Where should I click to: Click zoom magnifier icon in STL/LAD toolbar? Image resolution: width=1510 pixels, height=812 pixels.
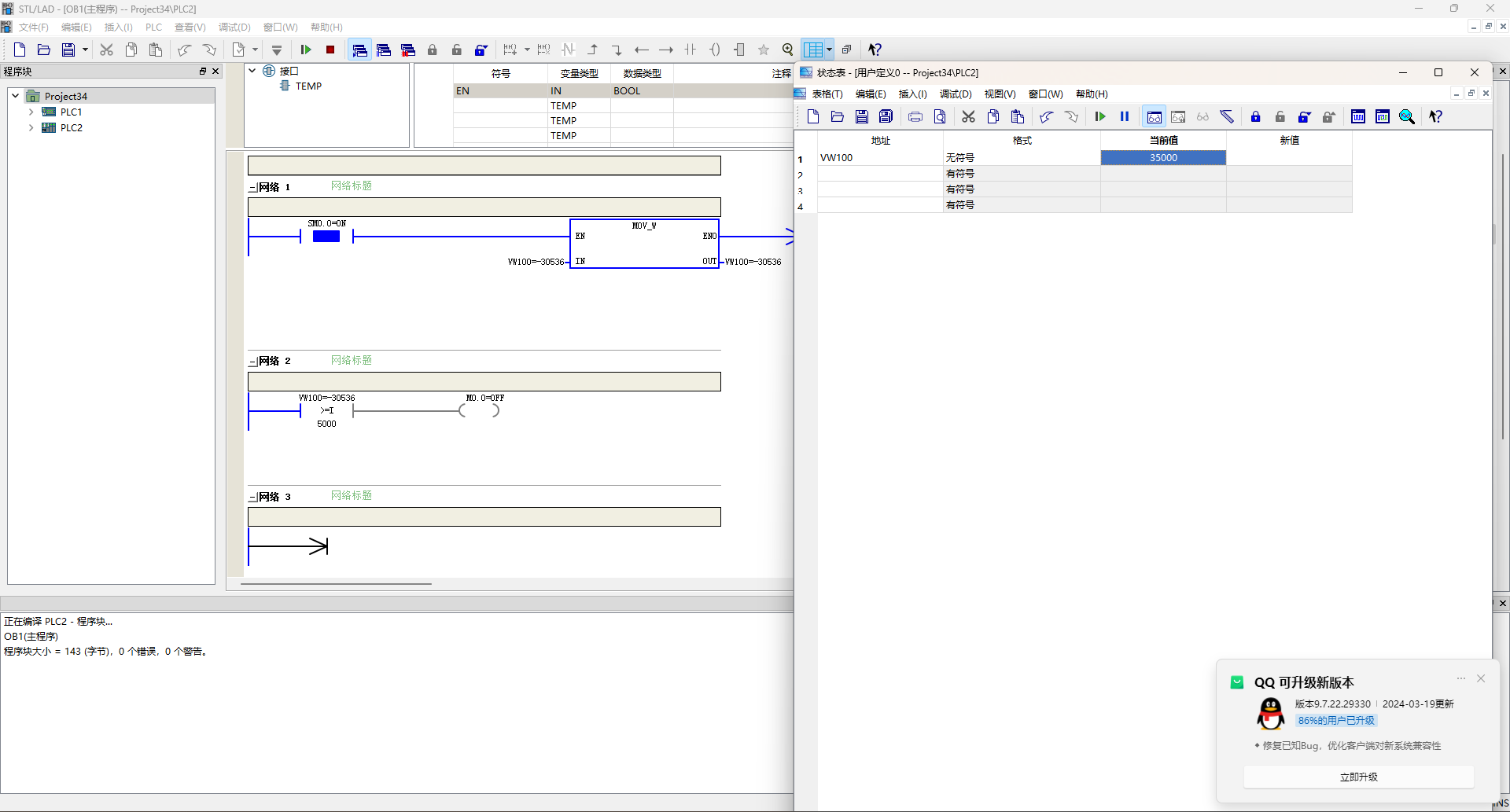coord(788,50)
